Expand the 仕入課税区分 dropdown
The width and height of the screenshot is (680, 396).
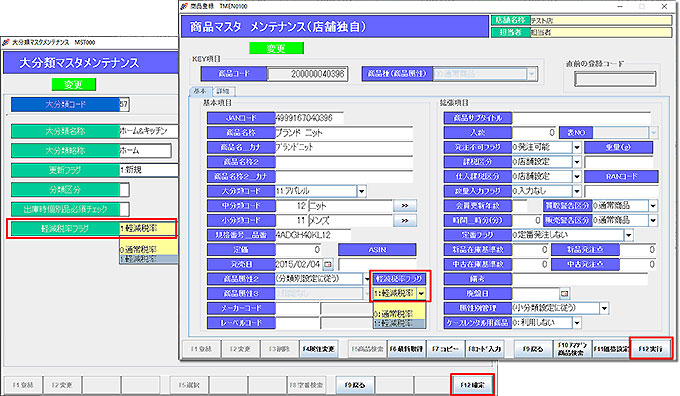576,177
